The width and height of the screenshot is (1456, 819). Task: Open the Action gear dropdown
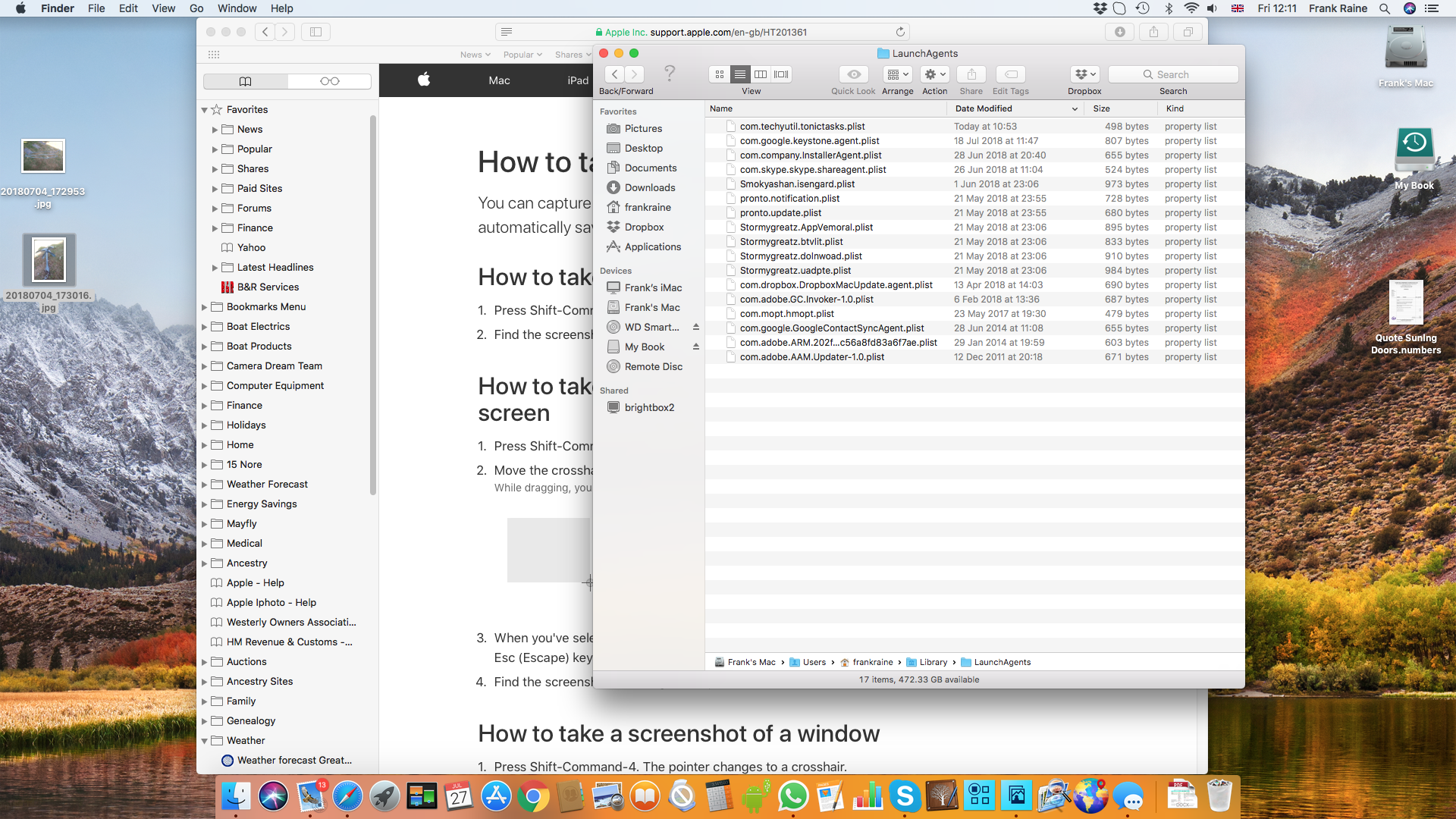coord(934,74)
